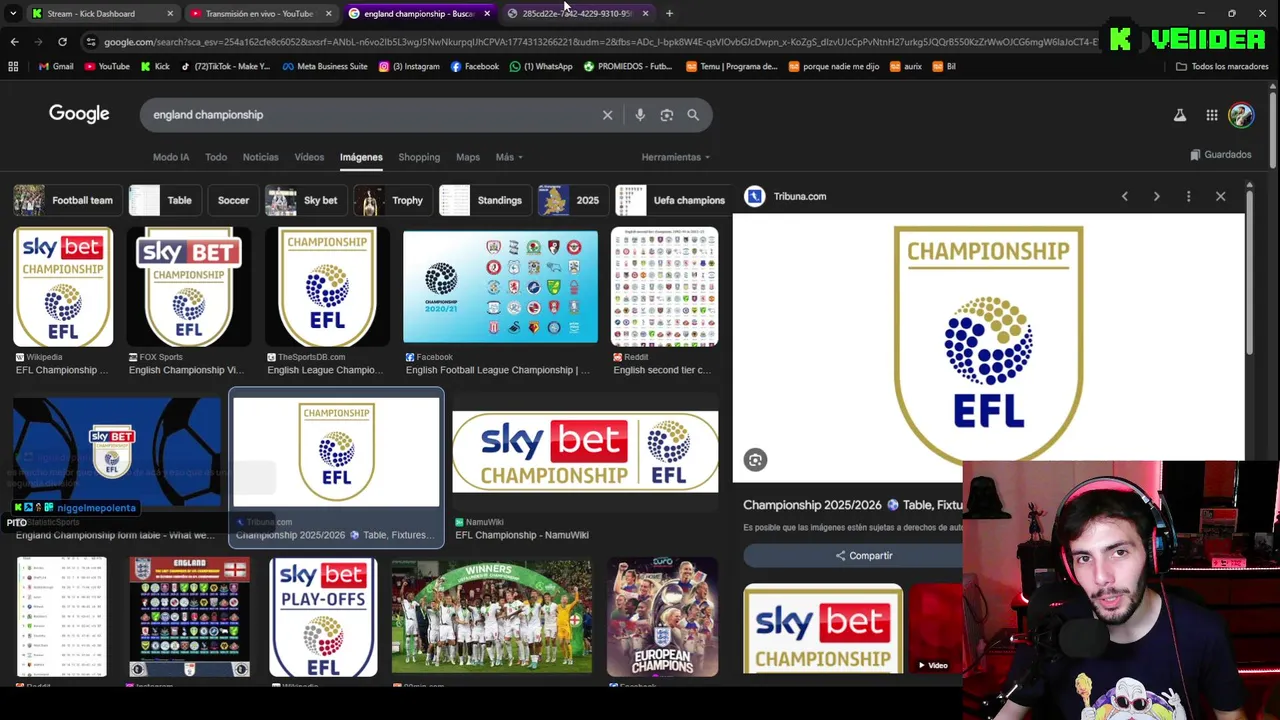Open TheSportsDB.com English League image
The height and width of the screenshot is (720, 1280).
pos(327,288)
